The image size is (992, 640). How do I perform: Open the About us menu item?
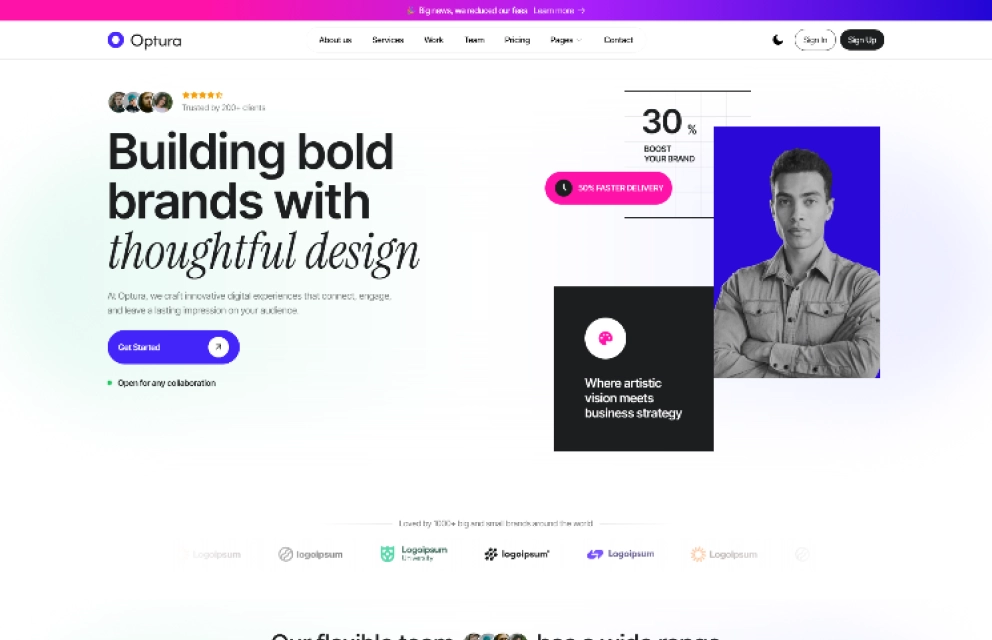(x=335, y=40)
